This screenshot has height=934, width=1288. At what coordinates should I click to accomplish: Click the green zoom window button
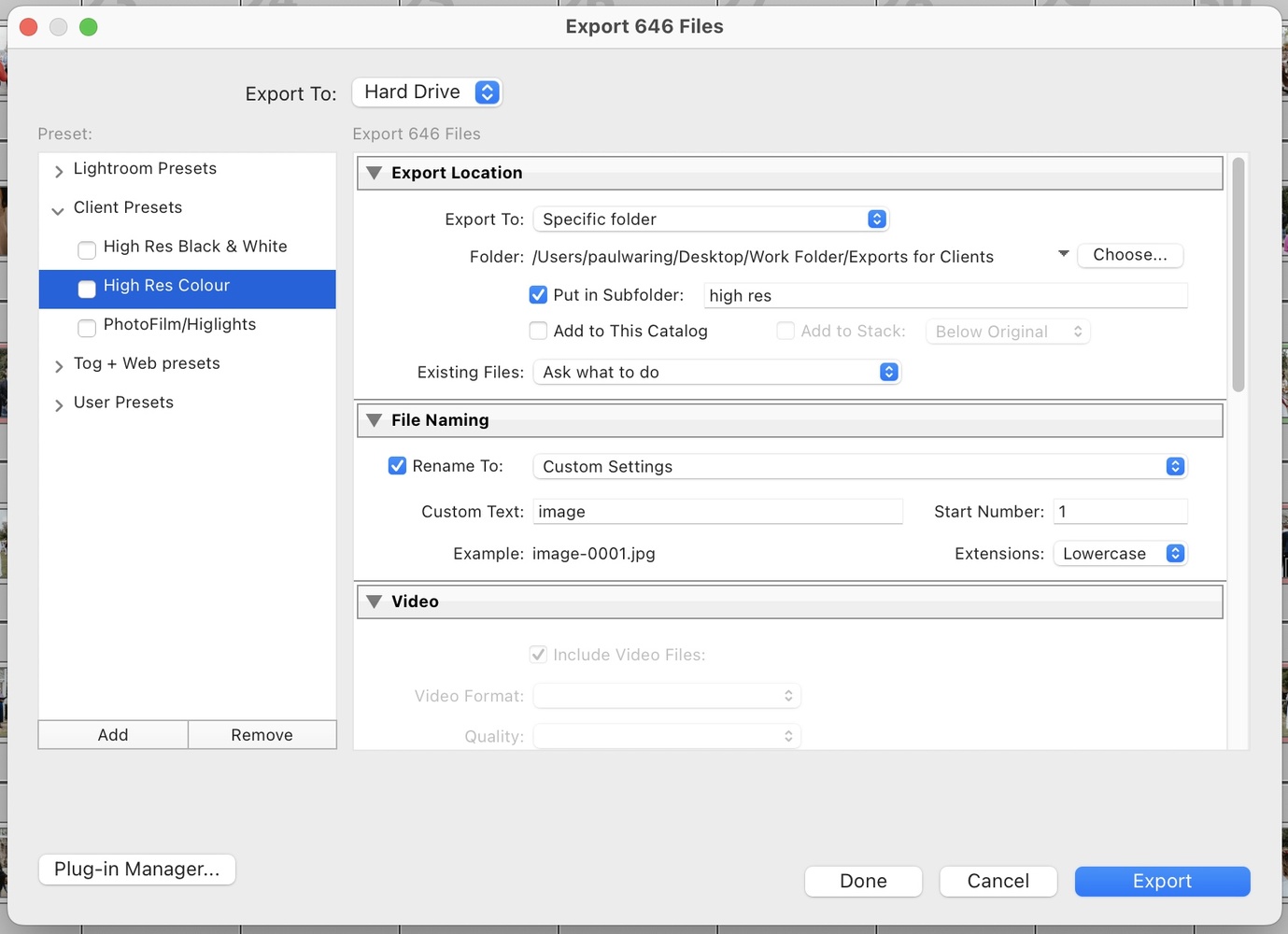coord(89,27)
